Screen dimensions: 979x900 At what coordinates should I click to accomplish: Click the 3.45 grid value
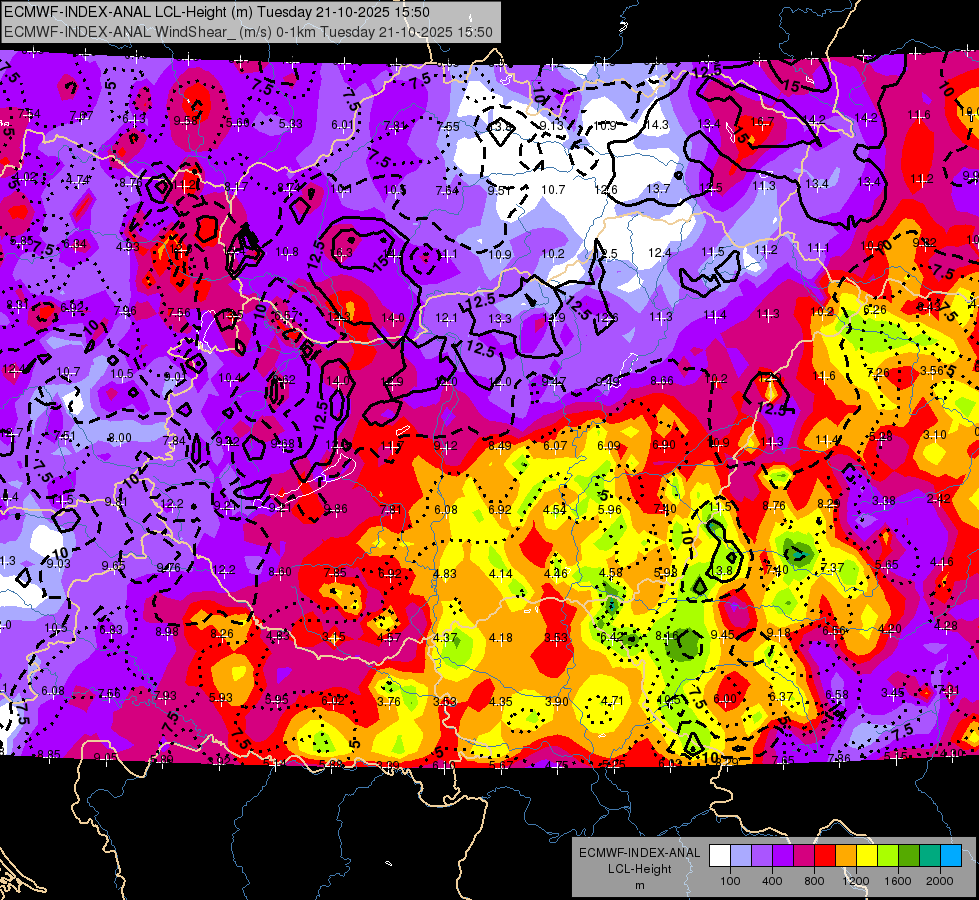[893, 692]
